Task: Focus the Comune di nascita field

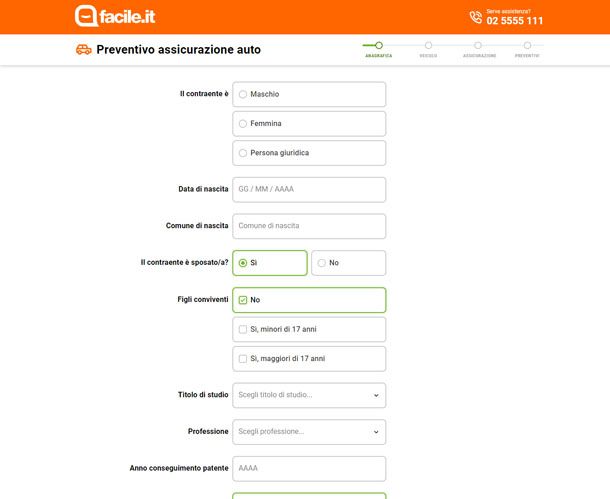Action: point(309,226)
